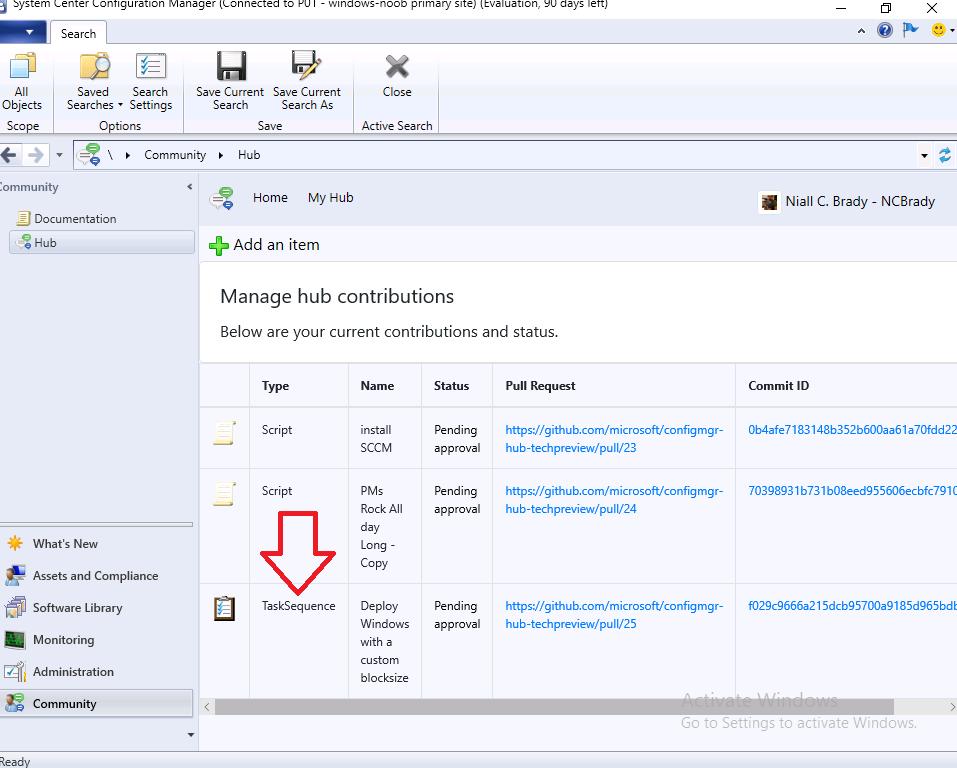
Task: Select Hub node in the tree
Action: coord(102,242)
